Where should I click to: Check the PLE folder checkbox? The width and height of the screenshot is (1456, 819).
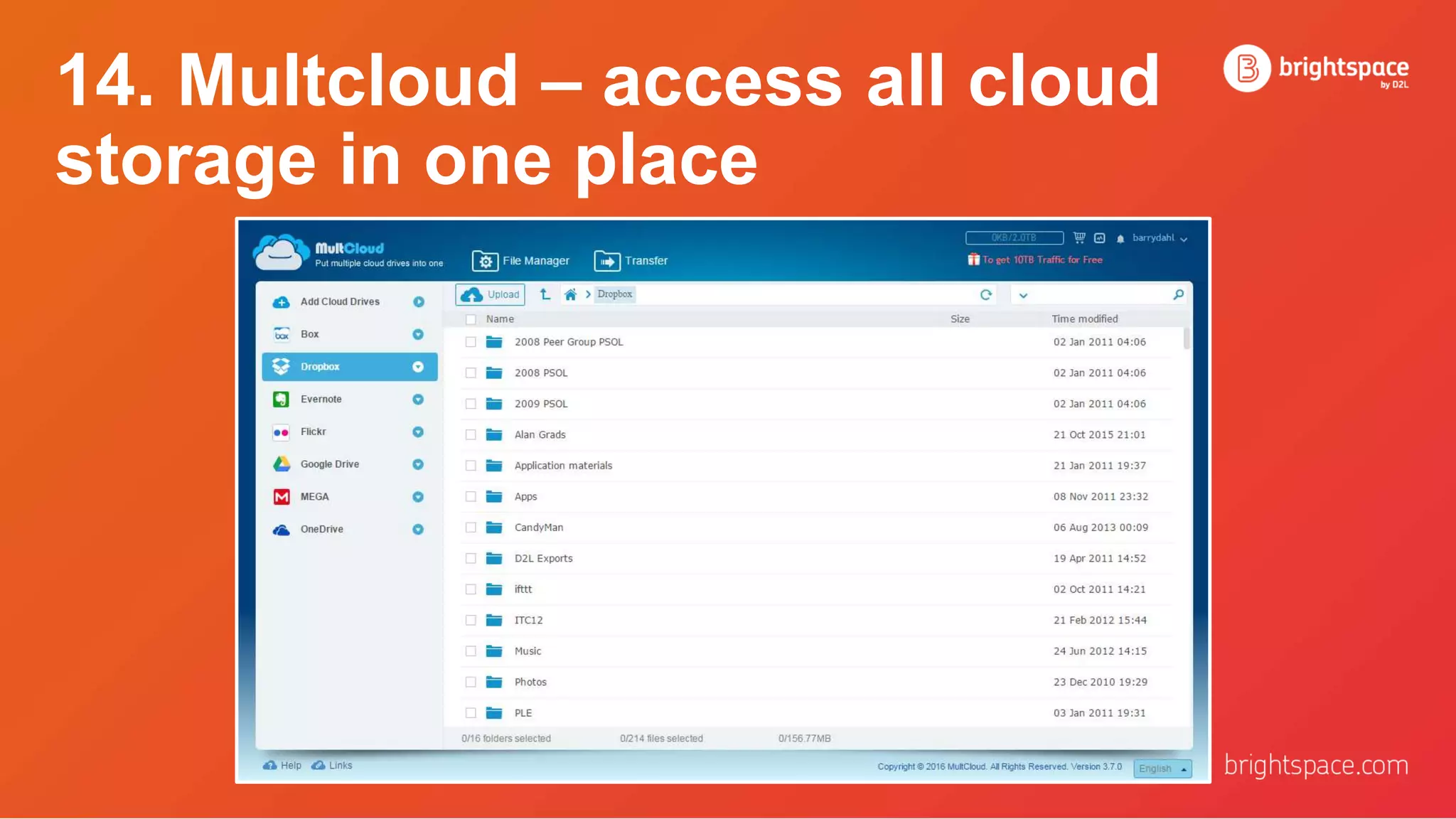[x=471, y=712]
